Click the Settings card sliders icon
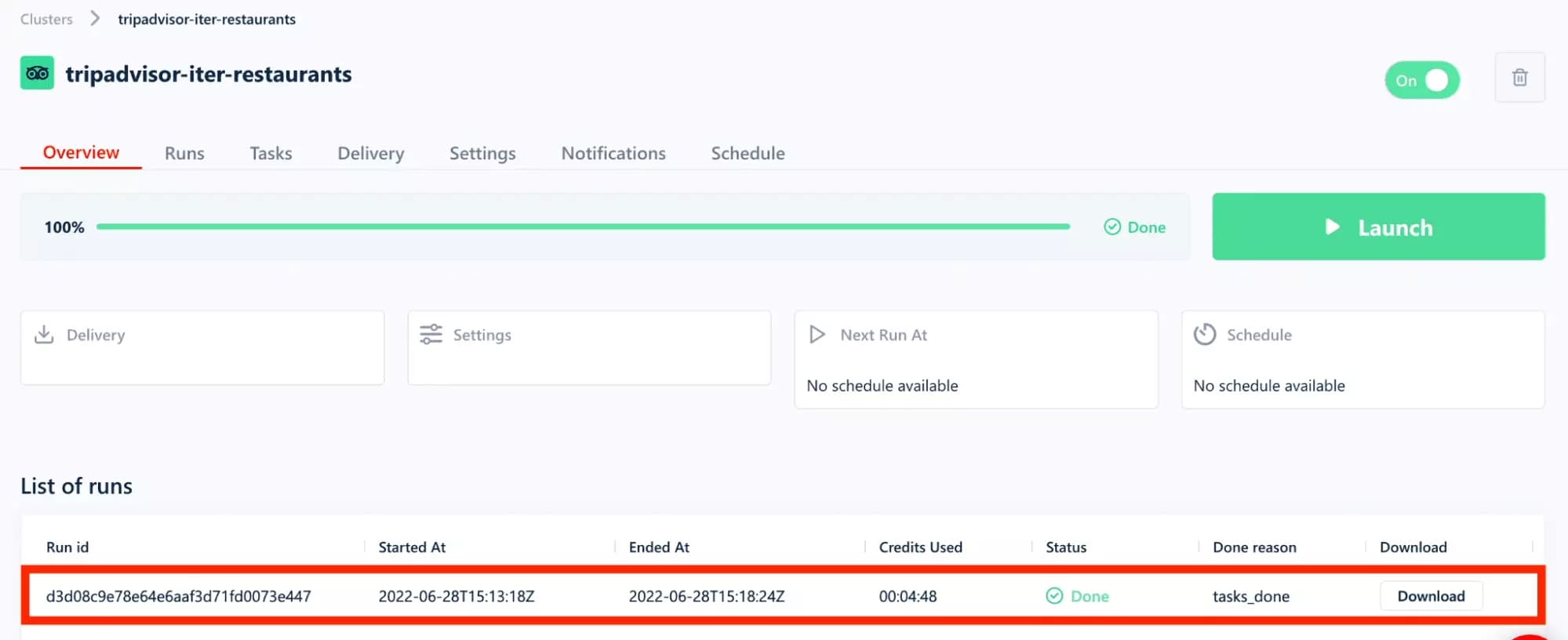Screen dimensions: 1568x640 click(x=431, y=335)
